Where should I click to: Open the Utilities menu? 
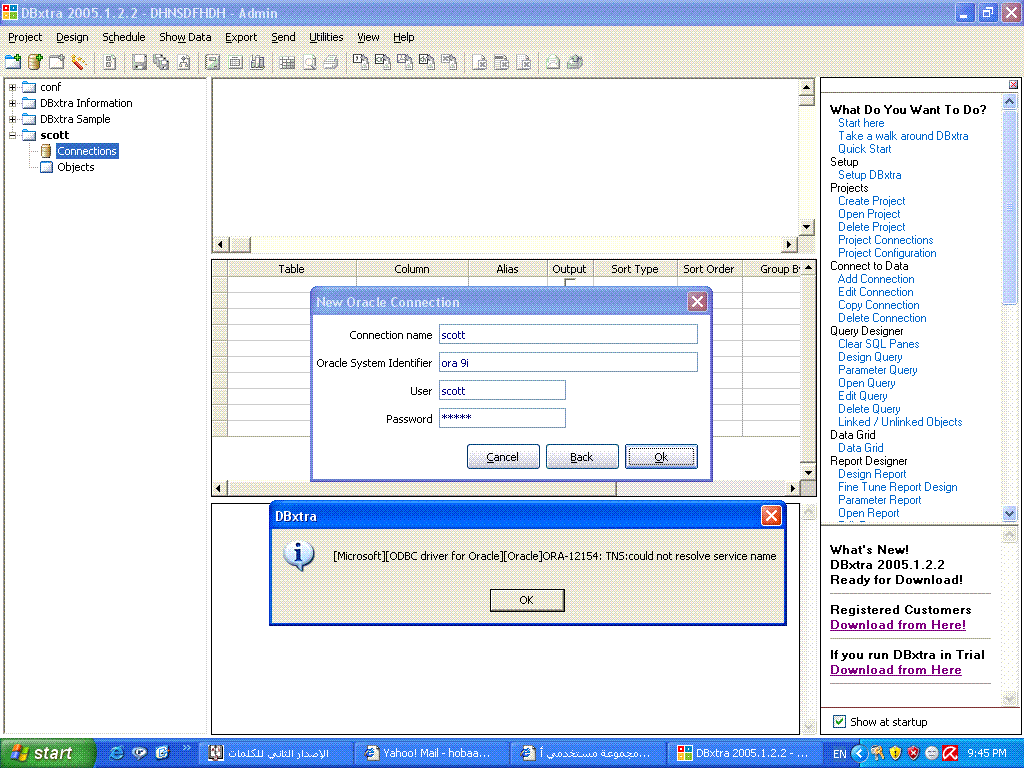326,37
